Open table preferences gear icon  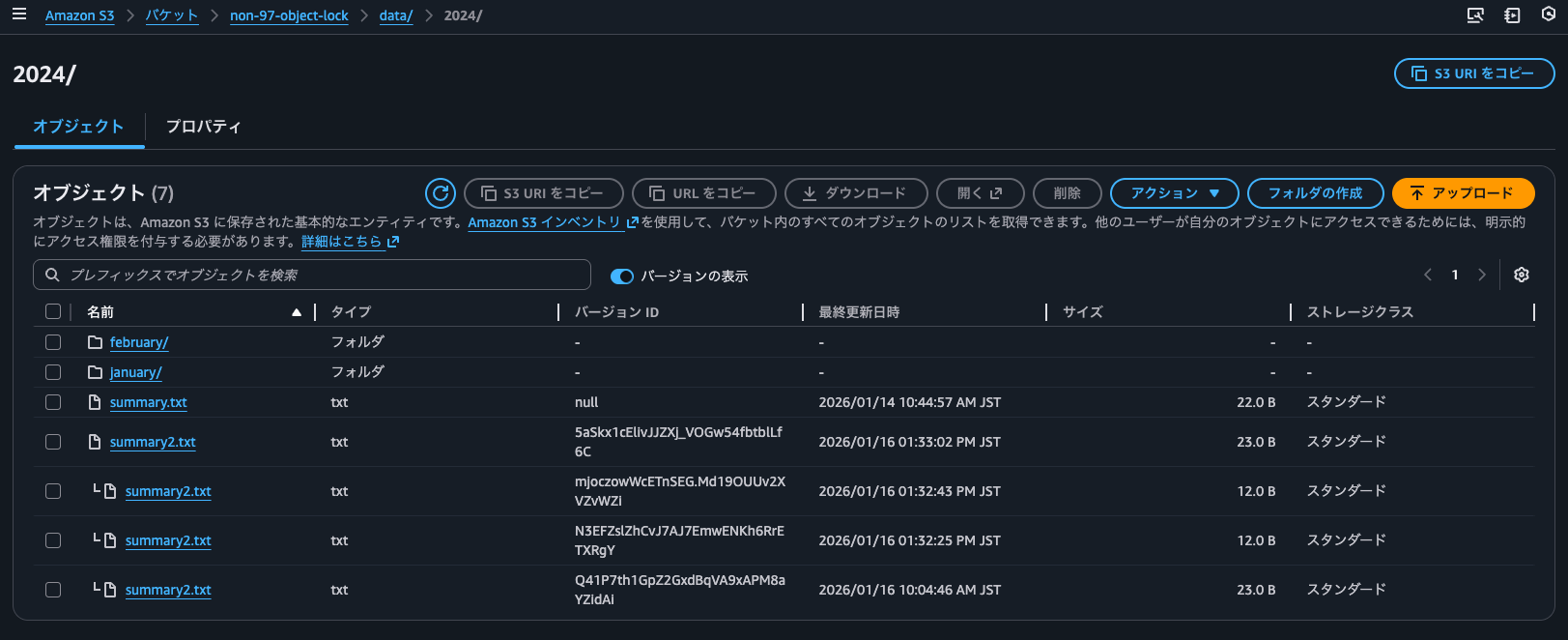tap(1521, 275)
